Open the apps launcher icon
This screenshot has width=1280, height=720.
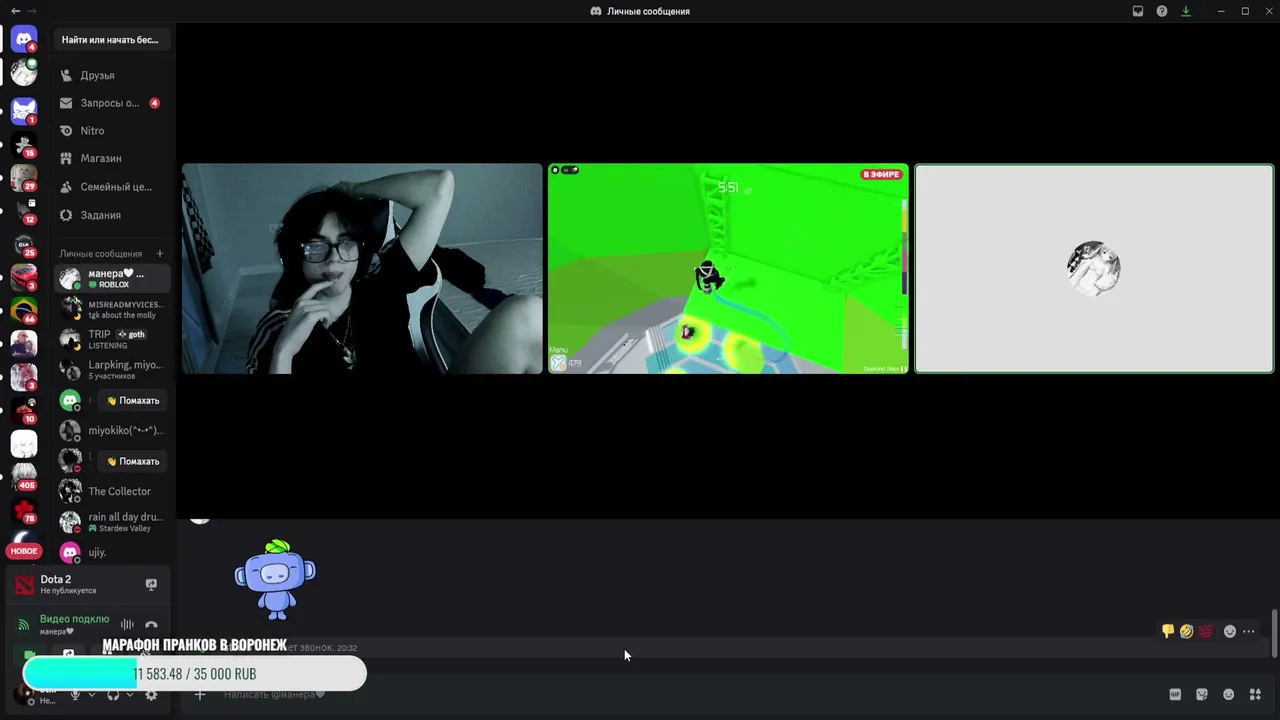point(1255,695)
